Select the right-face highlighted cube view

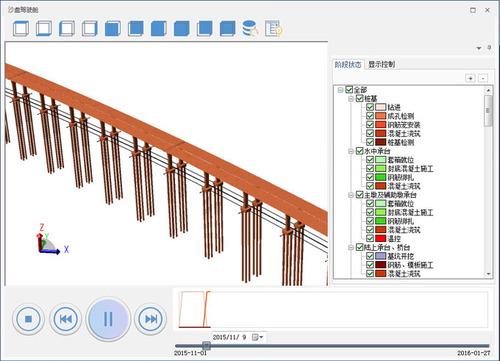[x=90, y=28]
